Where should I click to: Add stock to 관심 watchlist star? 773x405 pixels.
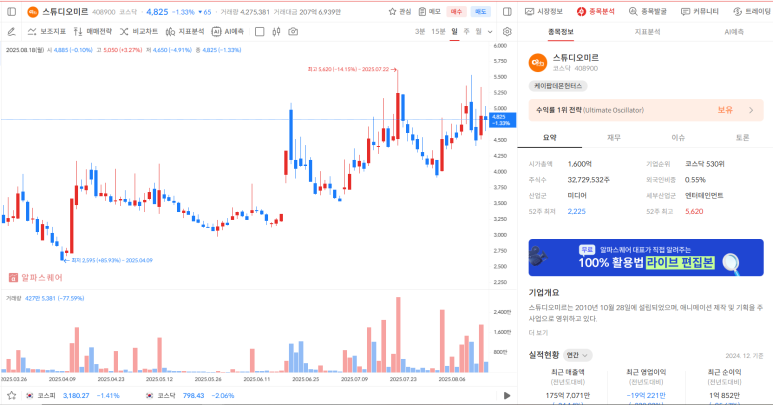400,12
